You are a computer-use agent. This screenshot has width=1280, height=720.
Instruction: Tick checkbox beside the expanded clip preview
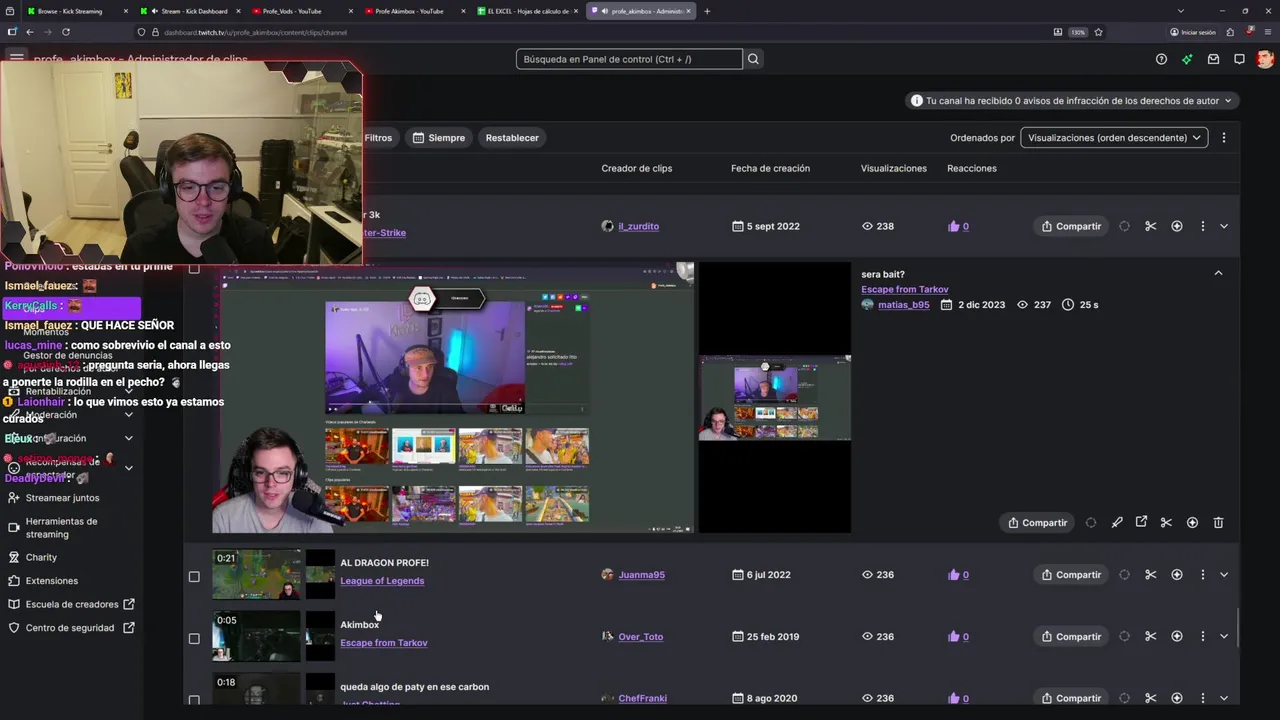(x=194, y=268)
